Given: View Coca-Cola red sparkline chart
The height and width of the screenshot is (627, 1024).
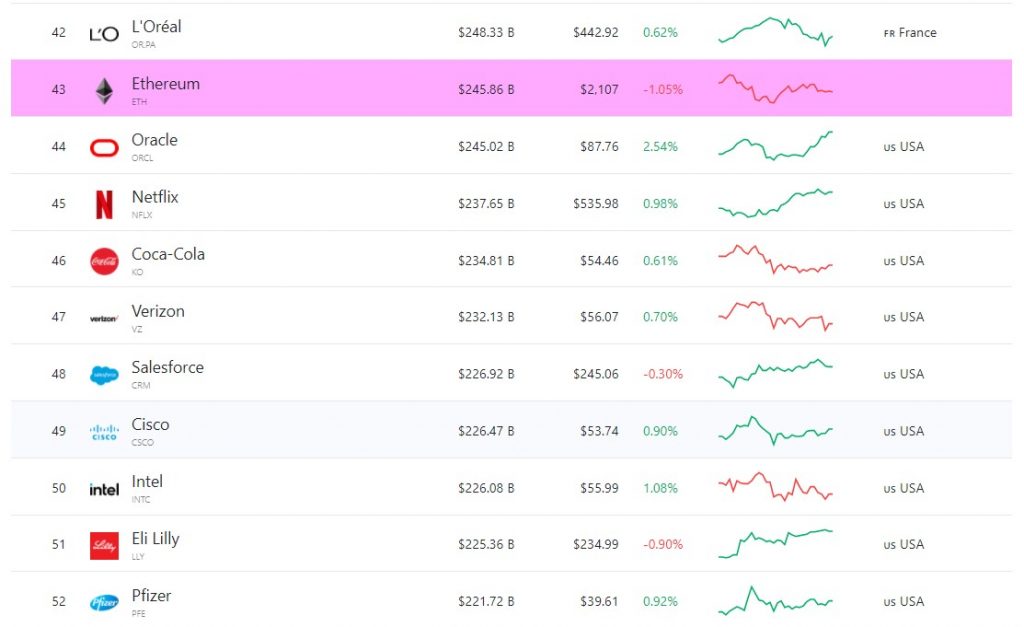Looking at the screenshot, I should point(775,259).
